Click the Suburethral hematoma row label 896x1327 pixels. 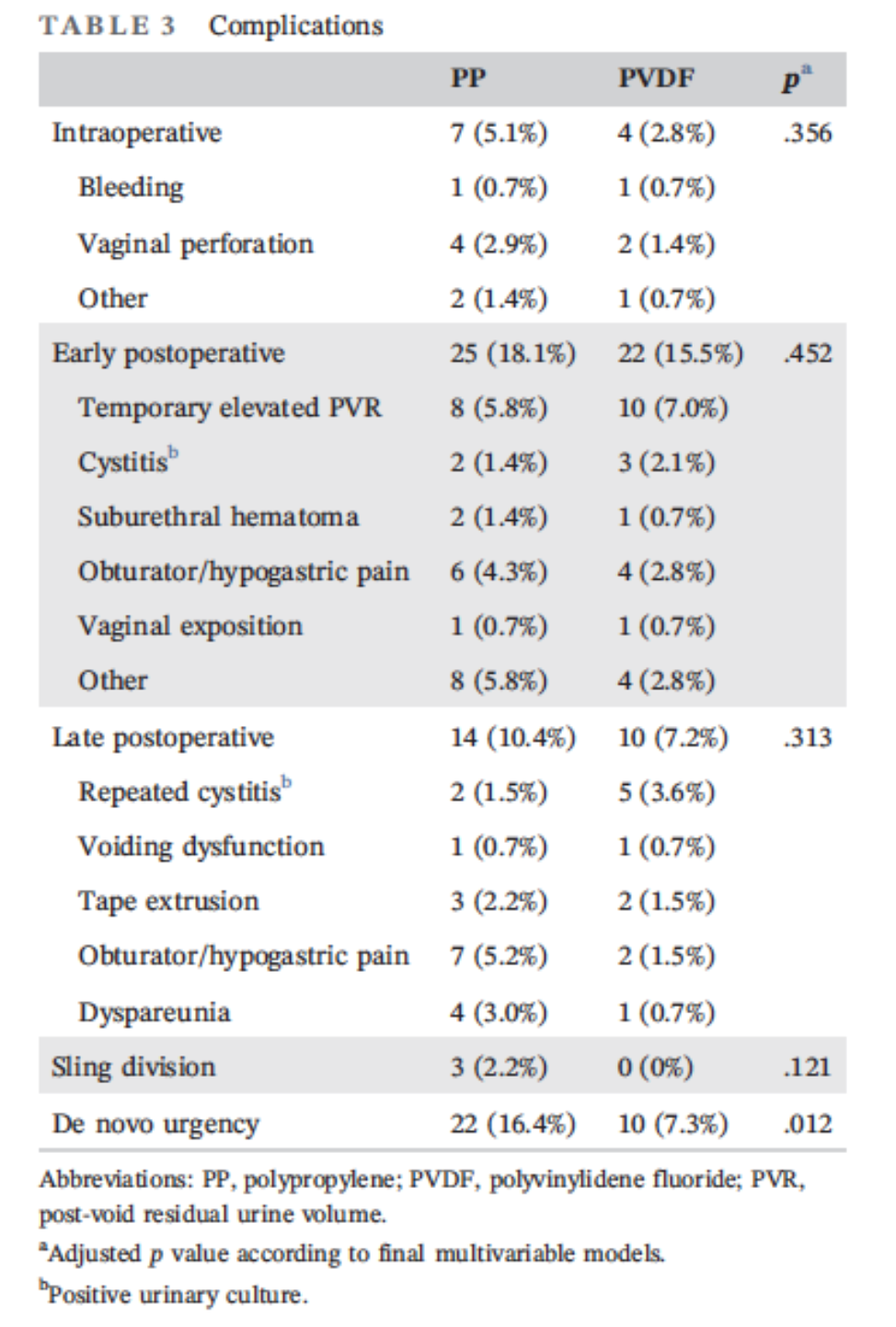(x=218, y=517)
